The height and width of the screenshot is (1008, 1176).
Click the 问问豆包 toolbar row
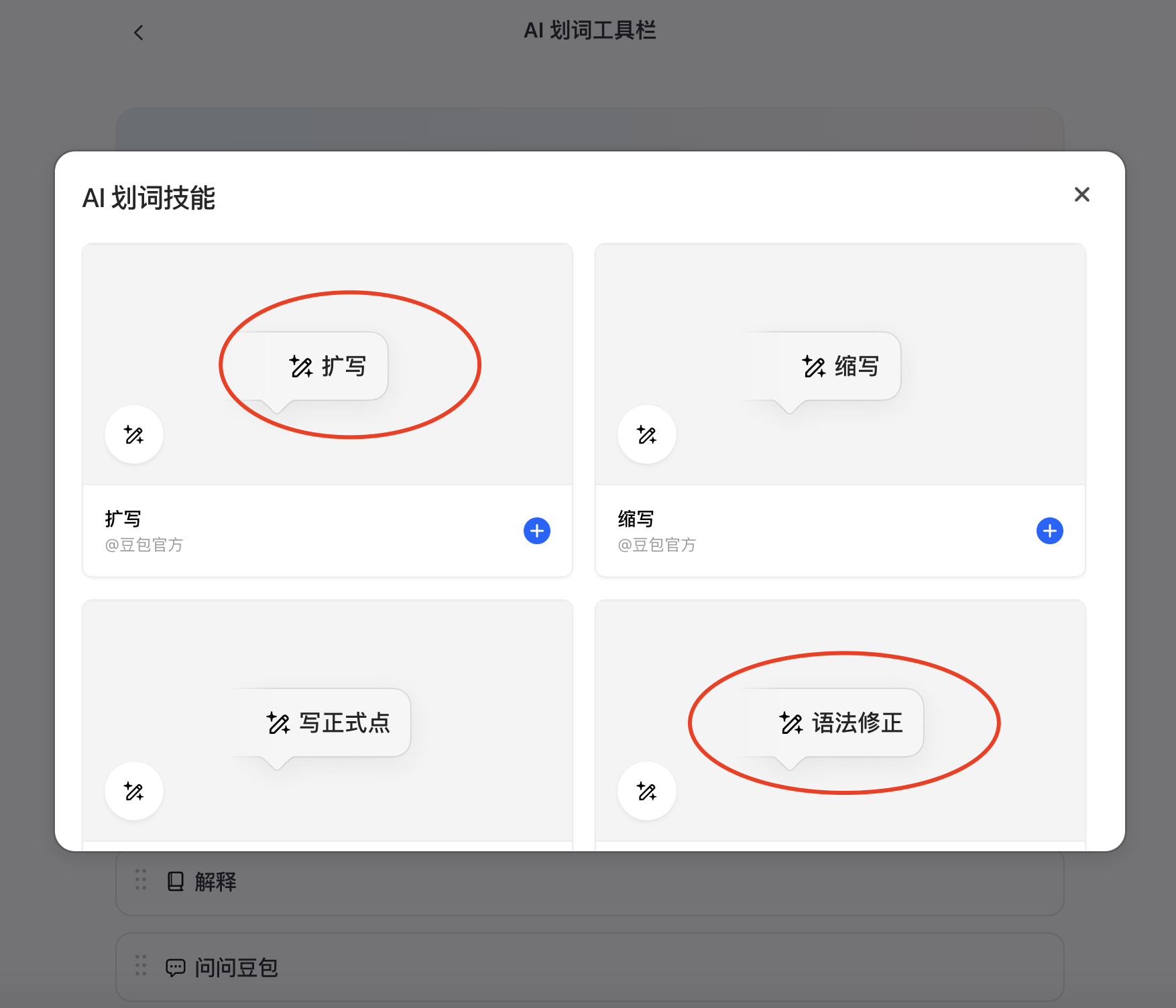pos(589,967)
